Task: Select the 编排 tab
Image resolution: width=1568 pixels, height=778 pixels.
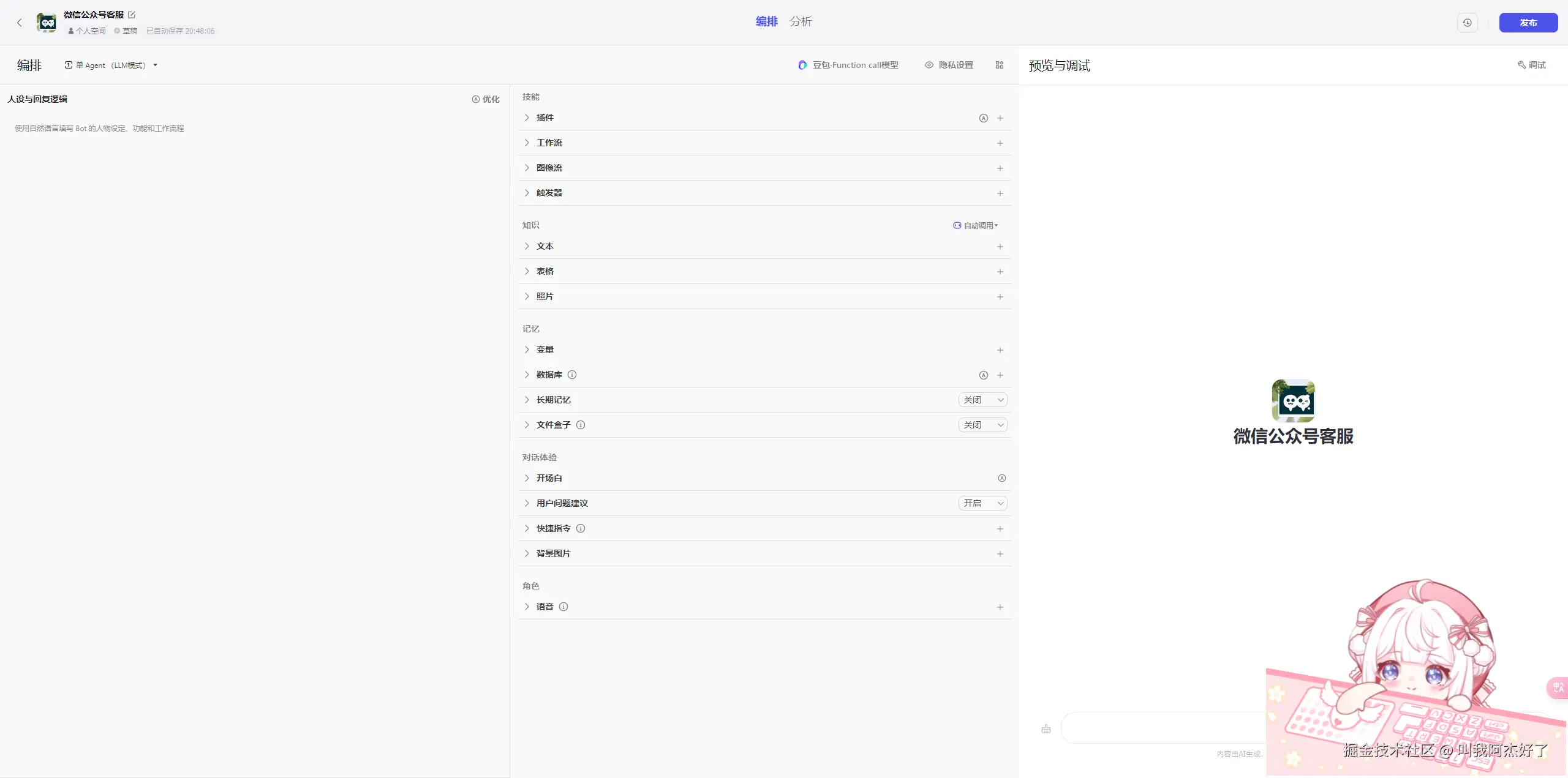Action: (x=766, y=21)
